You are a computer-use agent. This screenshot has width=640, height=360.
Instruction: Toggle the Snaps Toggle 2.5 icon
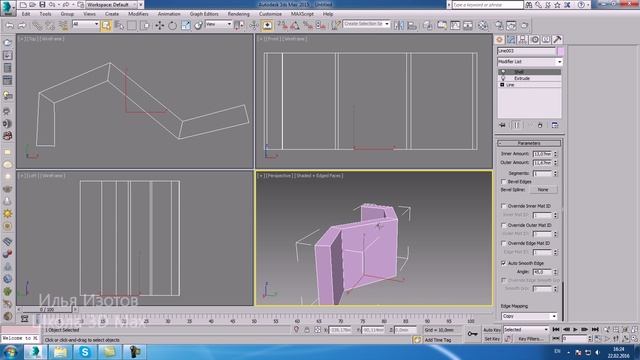point(282,25)
